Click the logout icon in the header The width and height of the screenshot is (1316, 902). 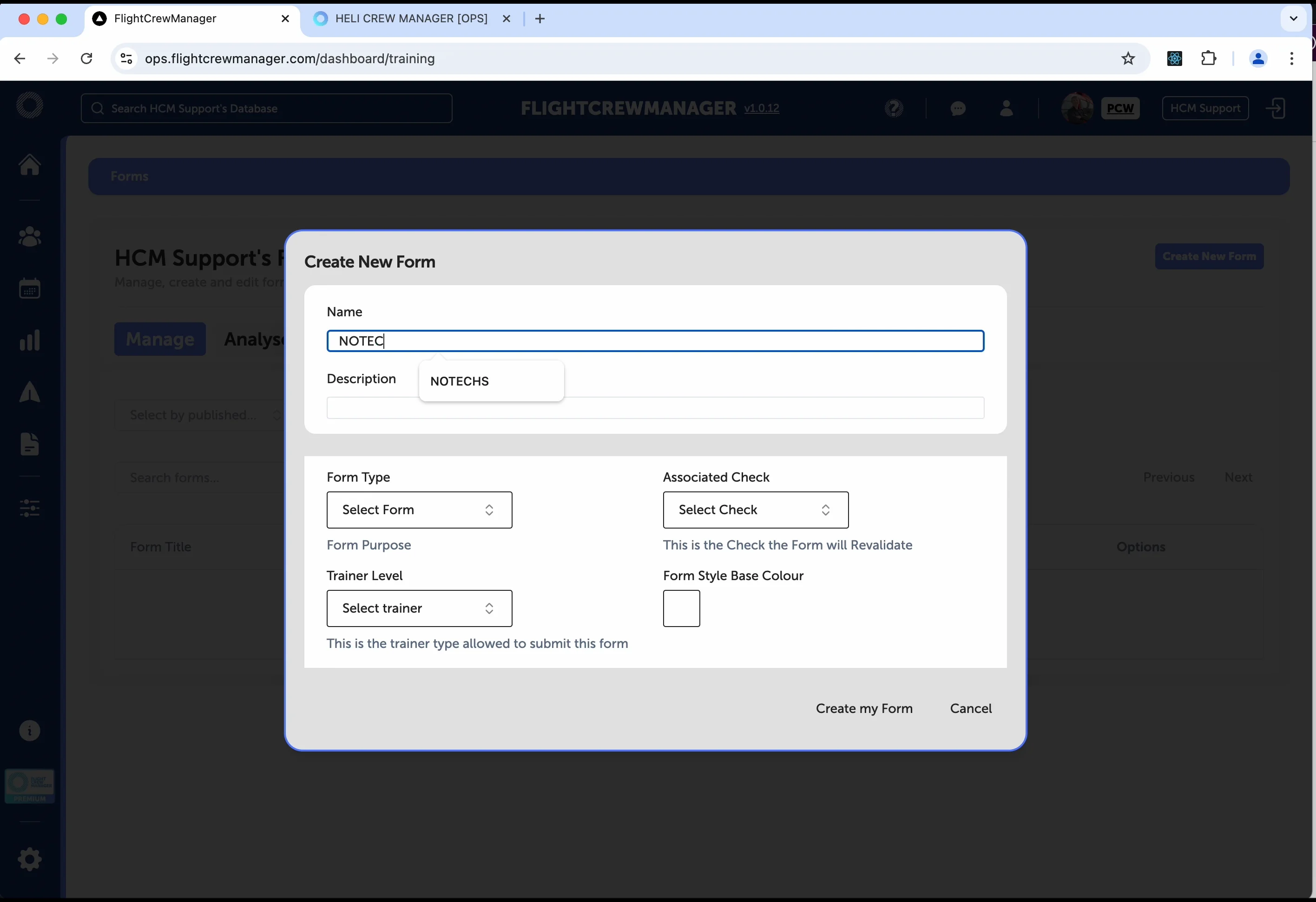tap(1276, 108)
